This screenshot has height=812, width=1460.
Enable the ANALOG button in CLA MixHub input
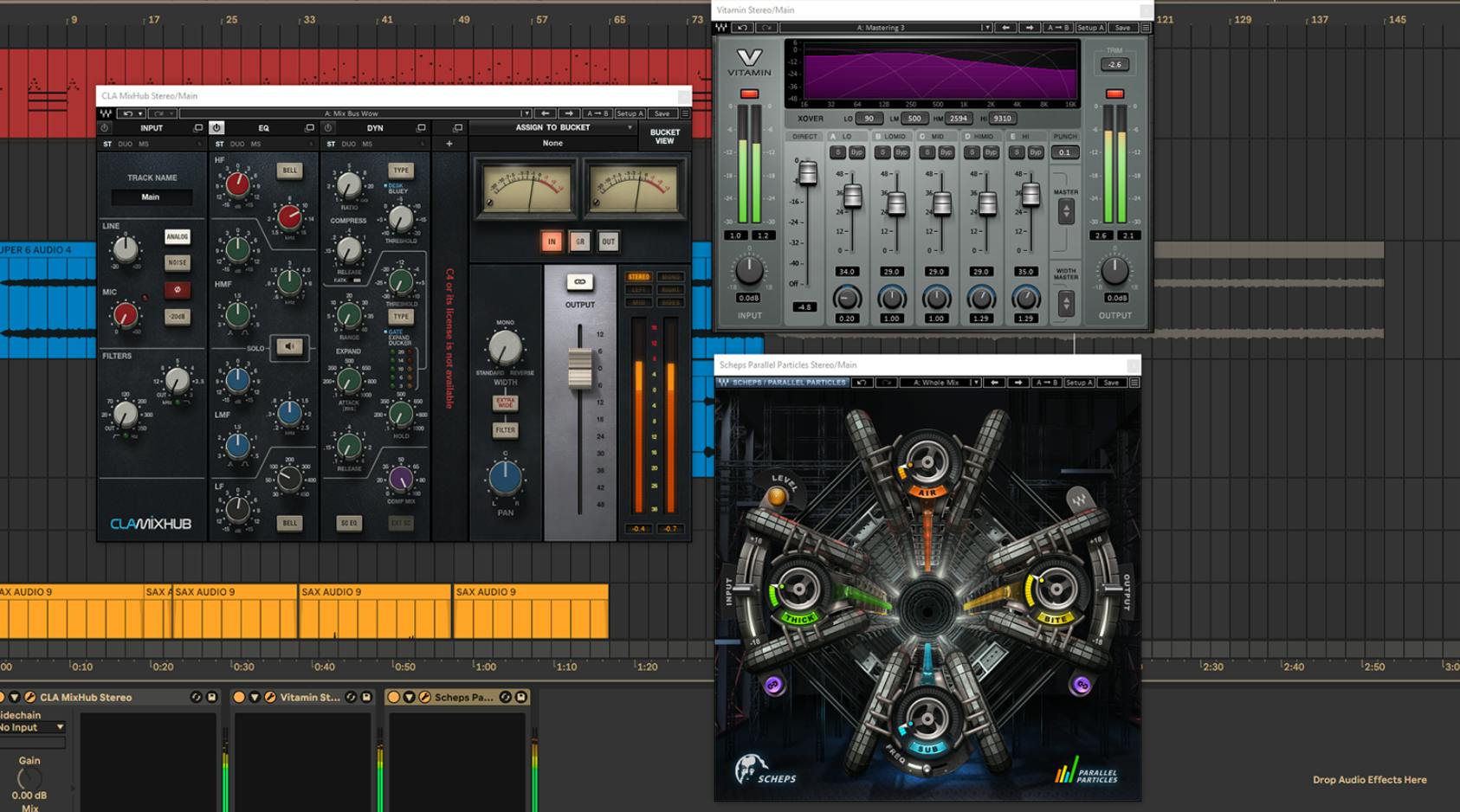coord(177,236)
